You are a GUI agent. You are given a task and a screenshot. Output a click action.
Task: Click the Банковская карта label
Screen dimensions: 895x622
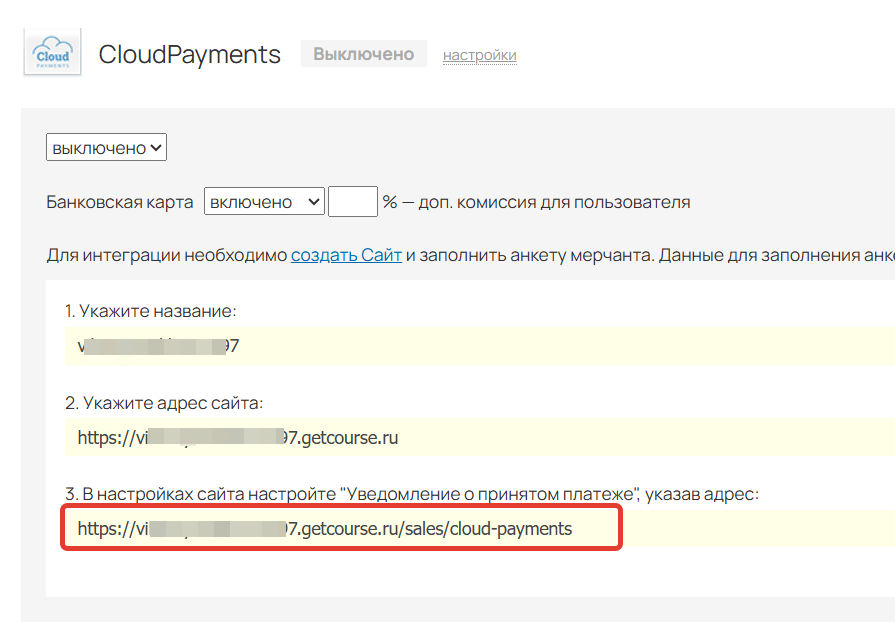(x=120, y=202)
